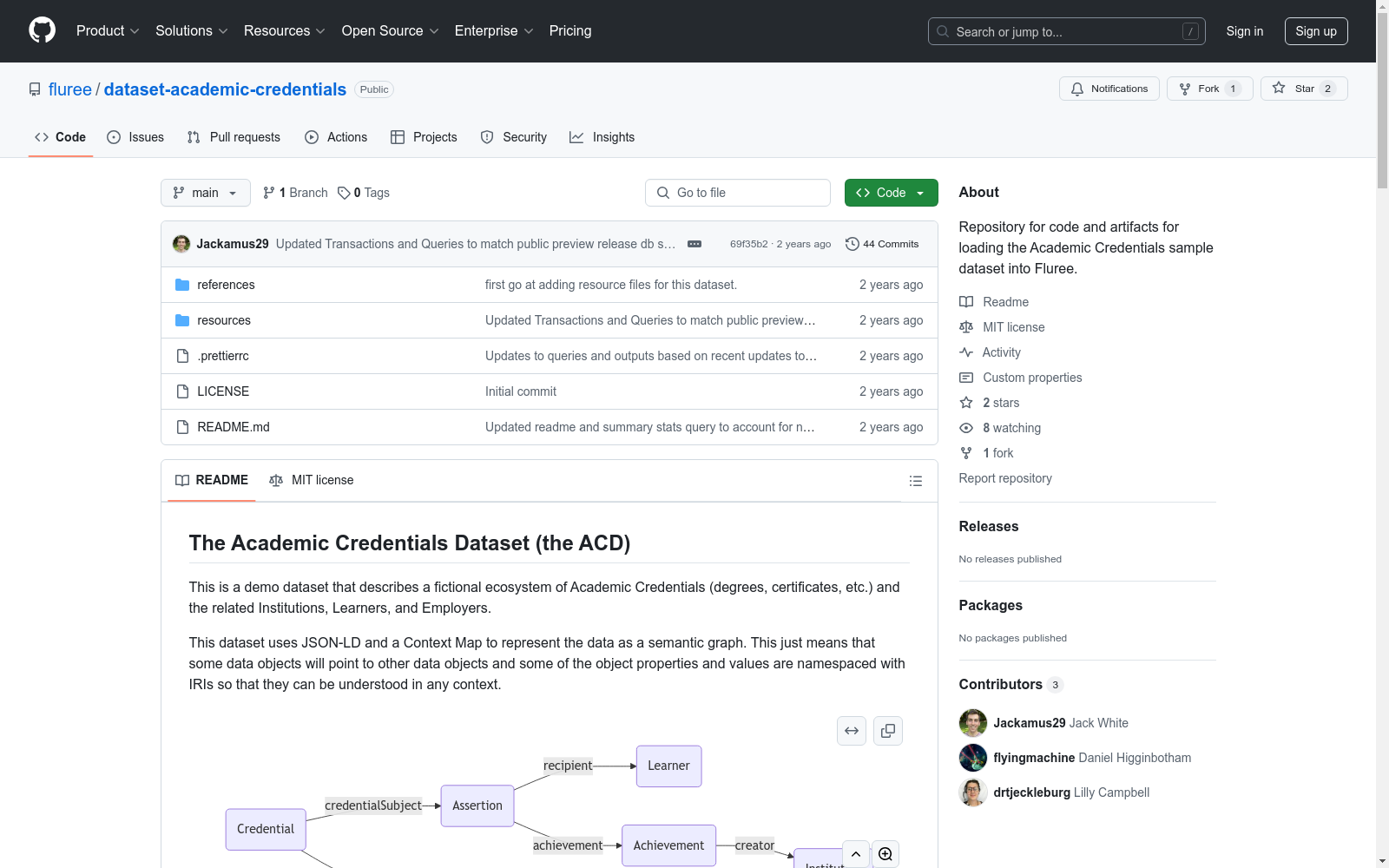Open the Pricing page
Image resolution: width=1389 pixels, height=868 pixels.
click(570, 31)
